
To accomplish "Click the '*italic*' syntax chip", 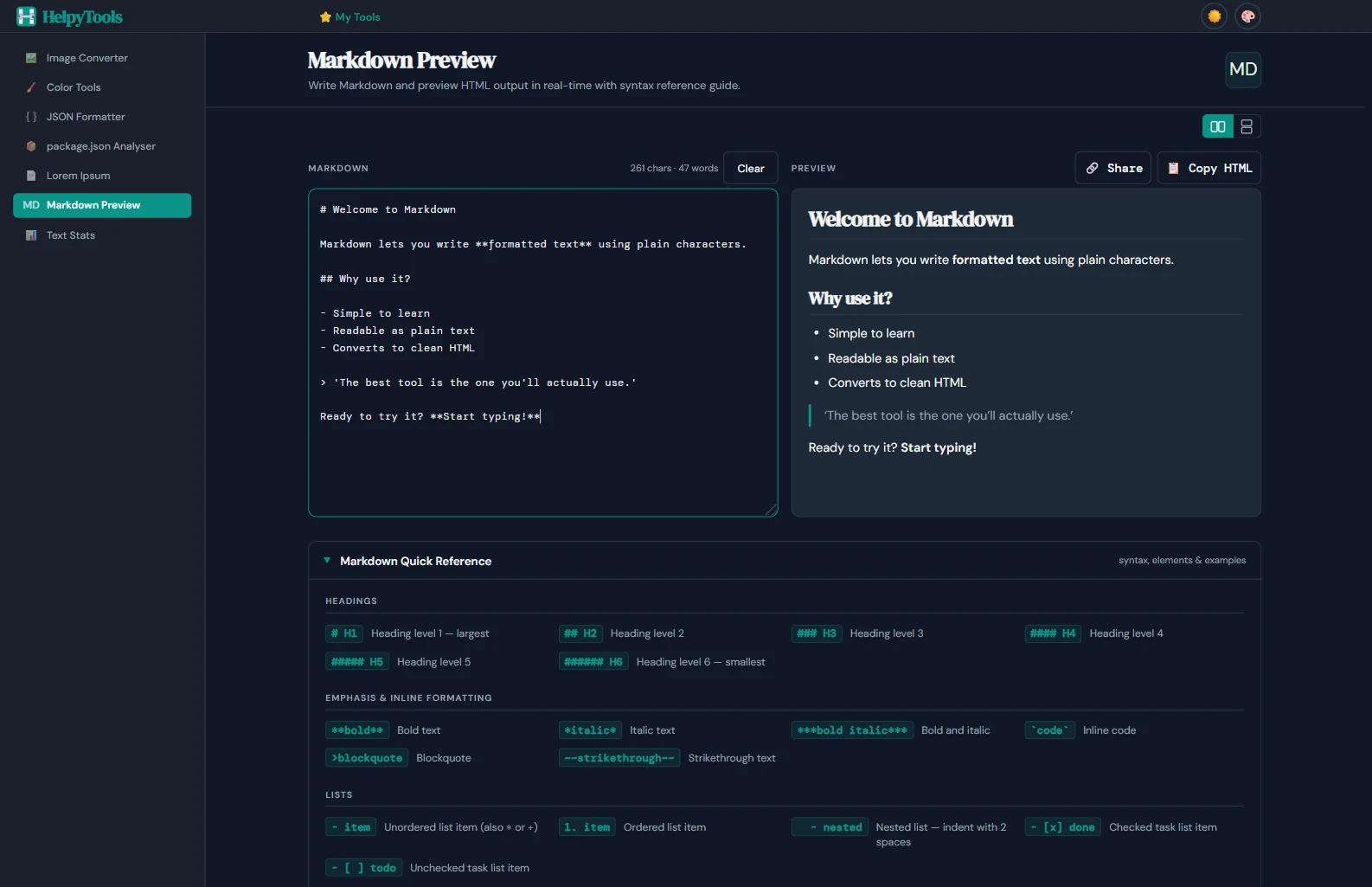I will point(590,730).
